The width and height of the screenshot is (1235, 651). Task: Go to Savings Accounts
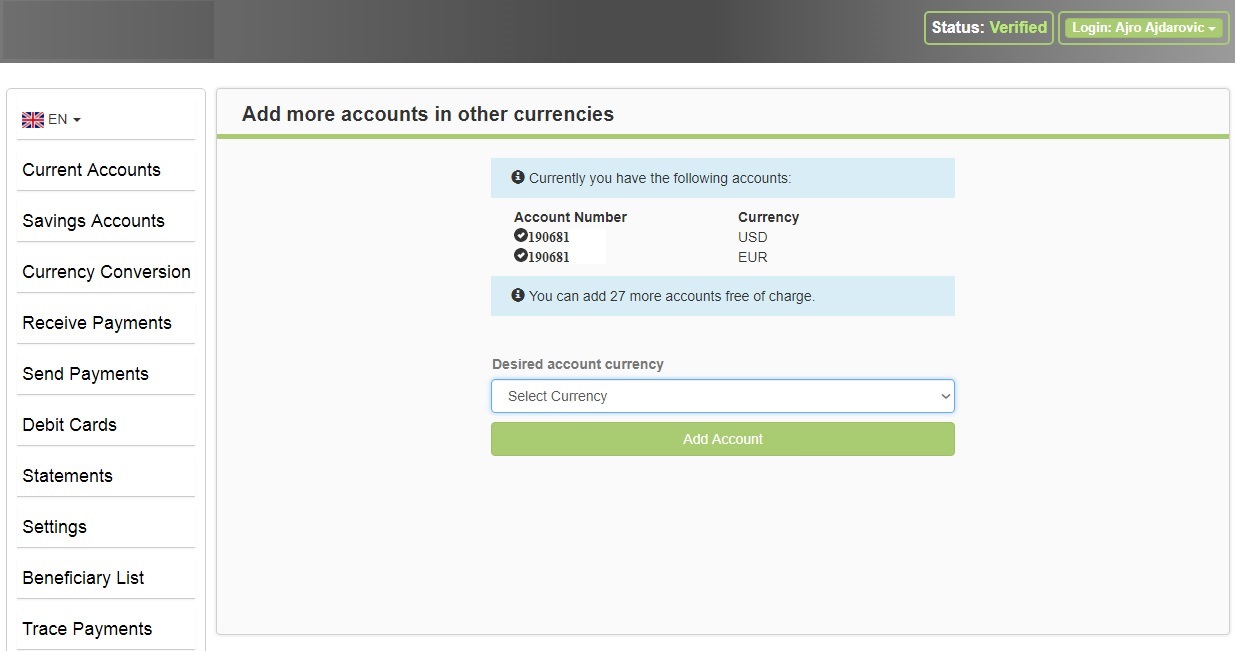tap(93, 221)
